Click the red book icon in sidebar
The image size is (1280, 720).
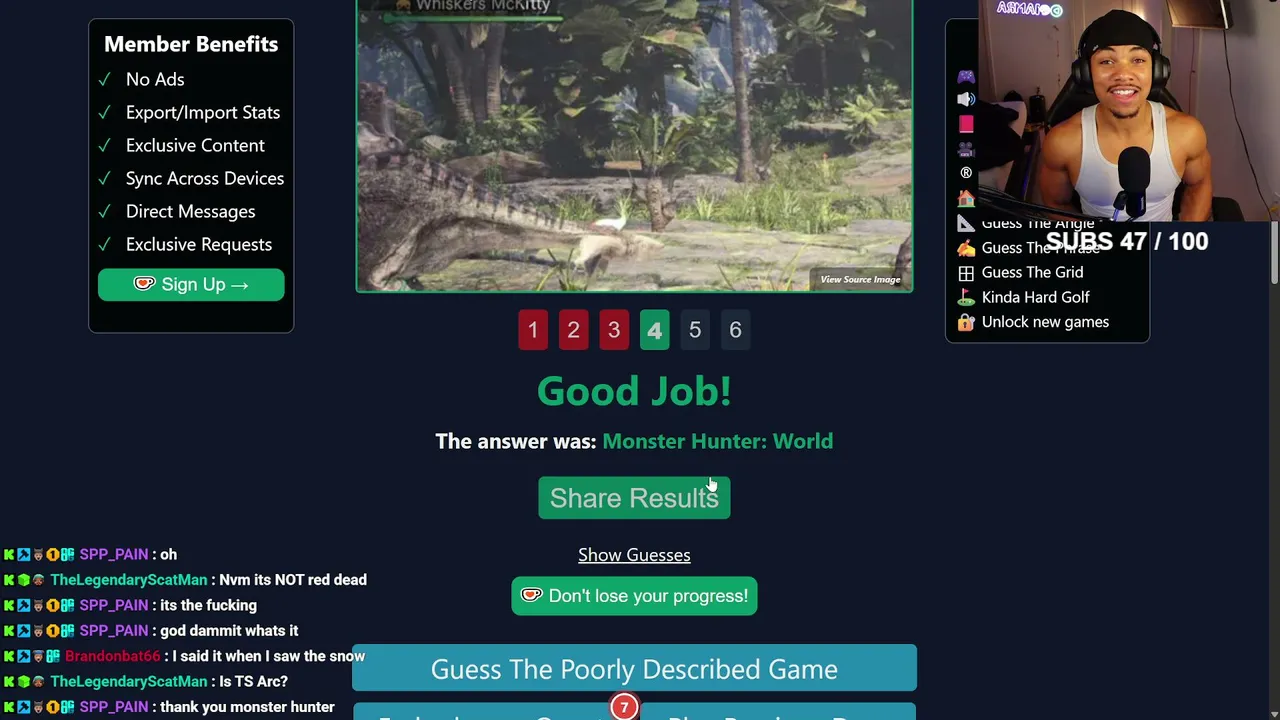(x=966, y=124)
